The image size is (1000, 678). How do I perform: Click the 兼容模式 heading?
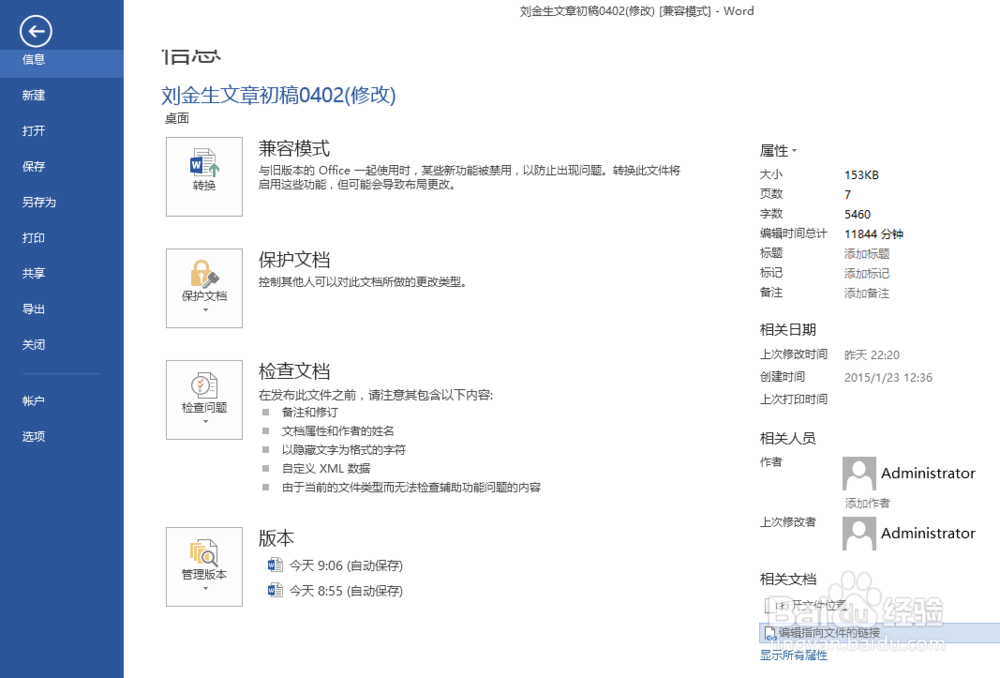click(x=294, y=149)
